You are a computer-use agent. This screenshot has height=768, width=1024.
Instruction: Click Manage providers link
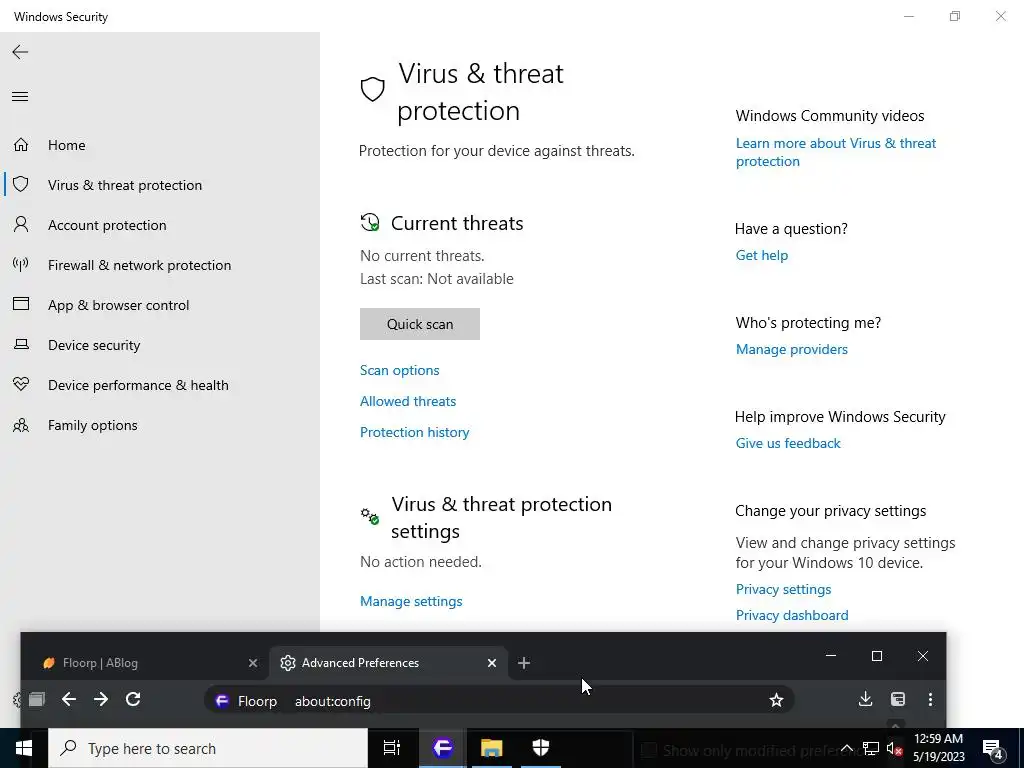click(x=792, y=349)
